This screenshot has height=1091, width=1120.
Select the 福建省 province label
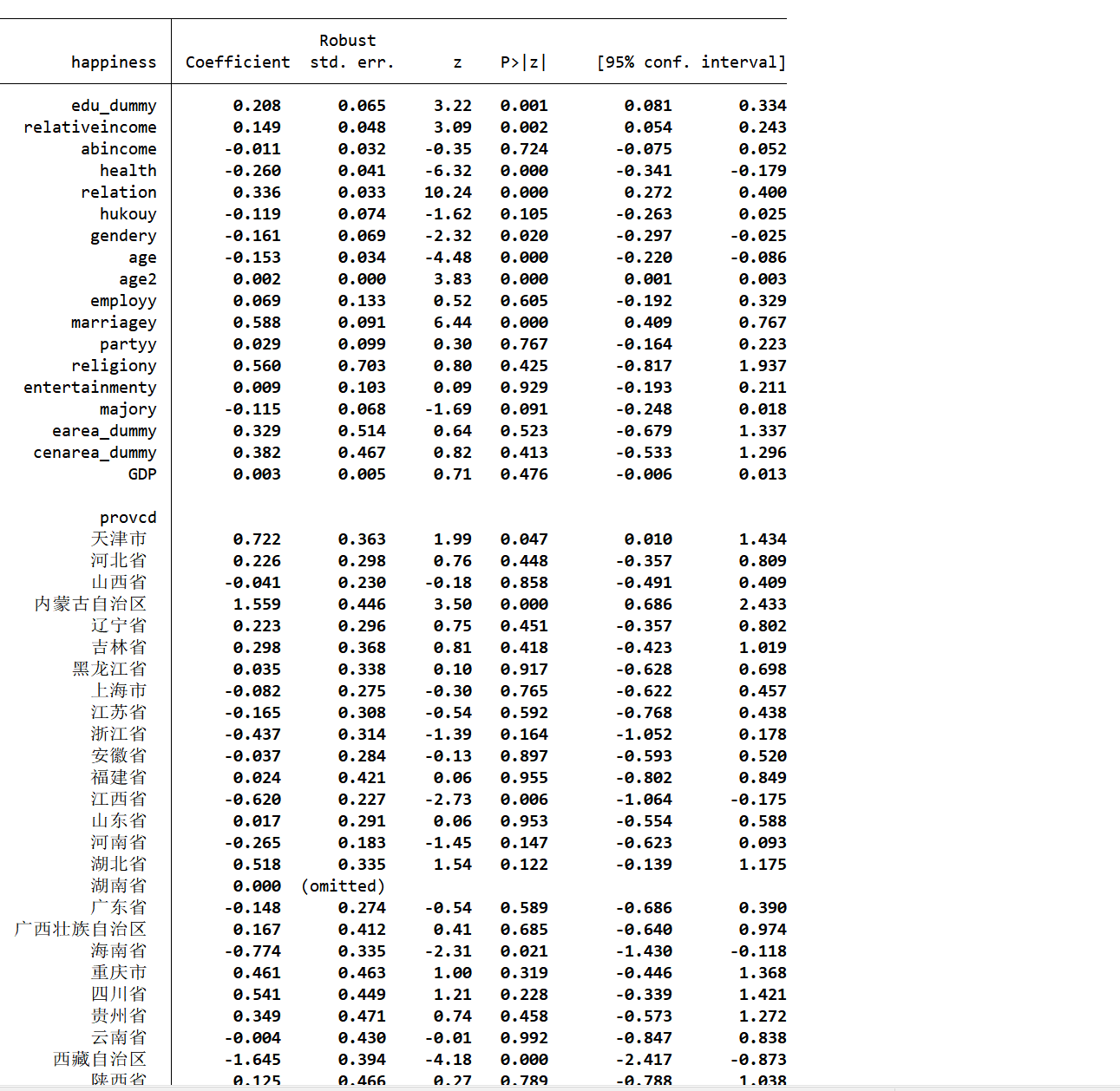(x=119, y=778)
